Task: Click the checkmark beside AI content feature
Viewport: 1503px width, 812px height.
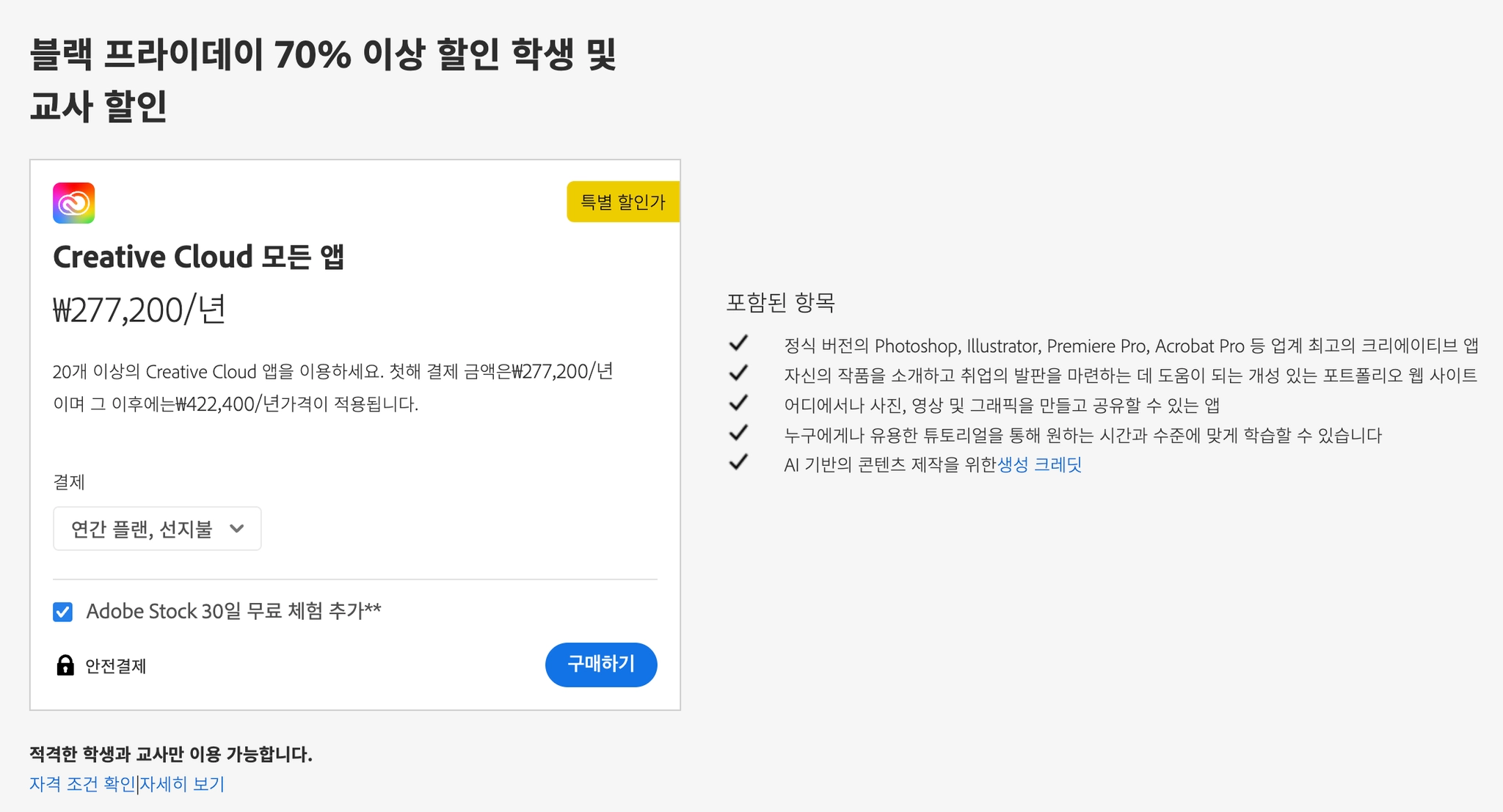Action: (738, 462)
